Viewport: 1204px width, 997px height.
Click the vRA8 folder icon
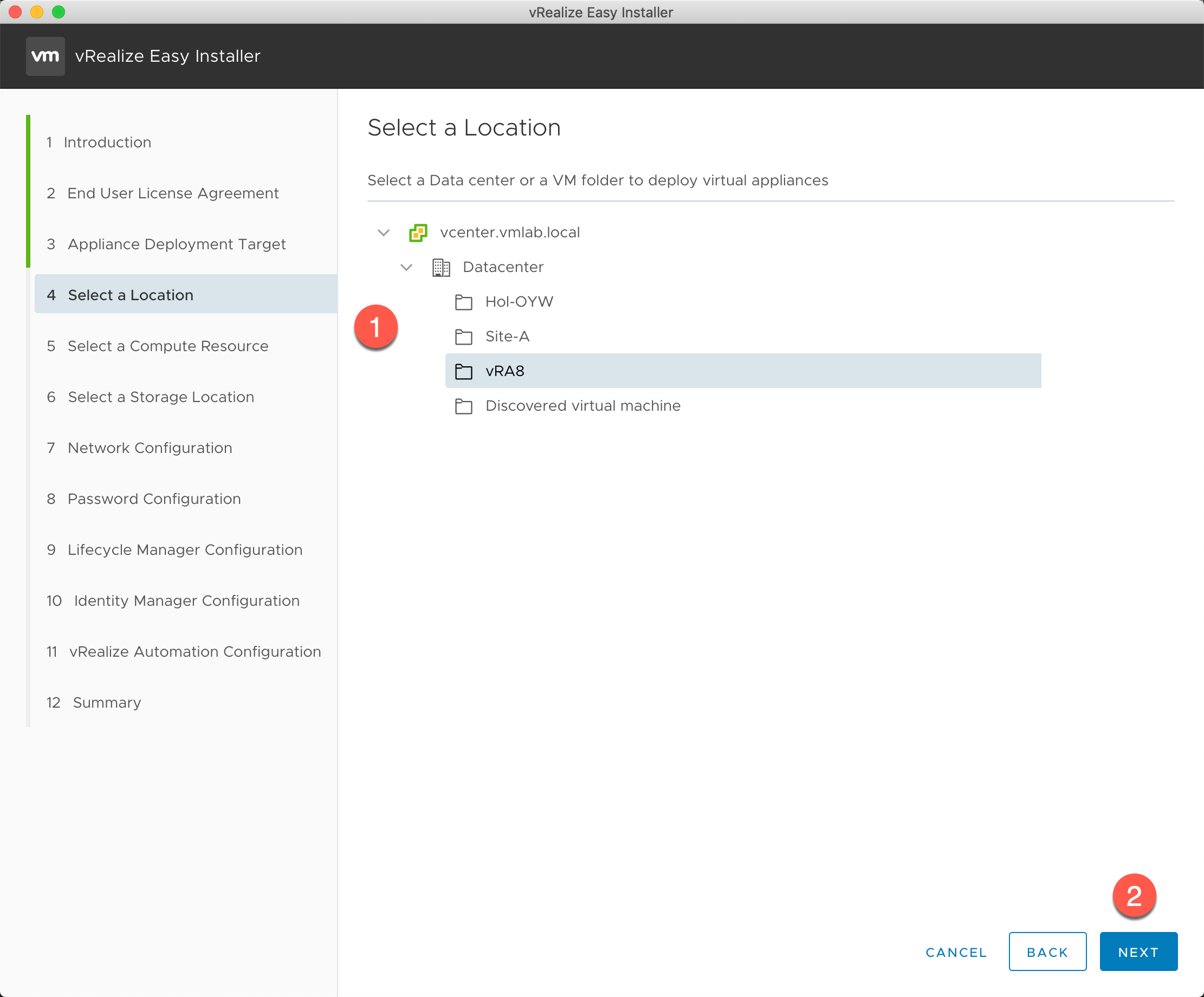[463, 372]
